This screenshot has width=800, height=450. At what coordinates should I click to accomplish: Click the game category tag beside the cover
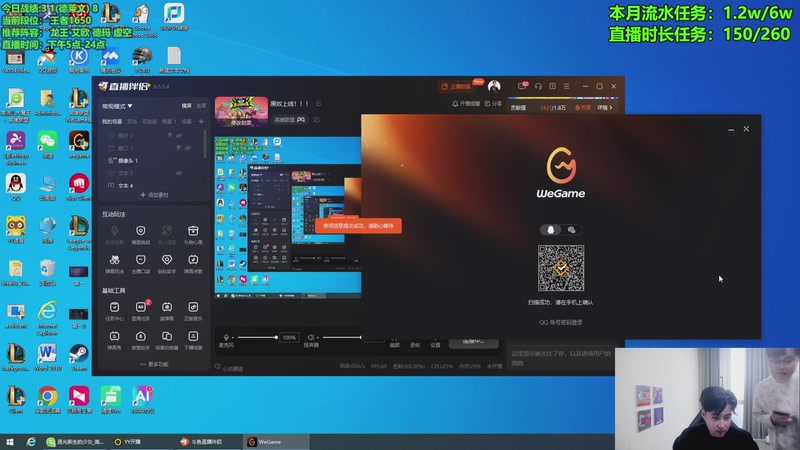[289, 119]
